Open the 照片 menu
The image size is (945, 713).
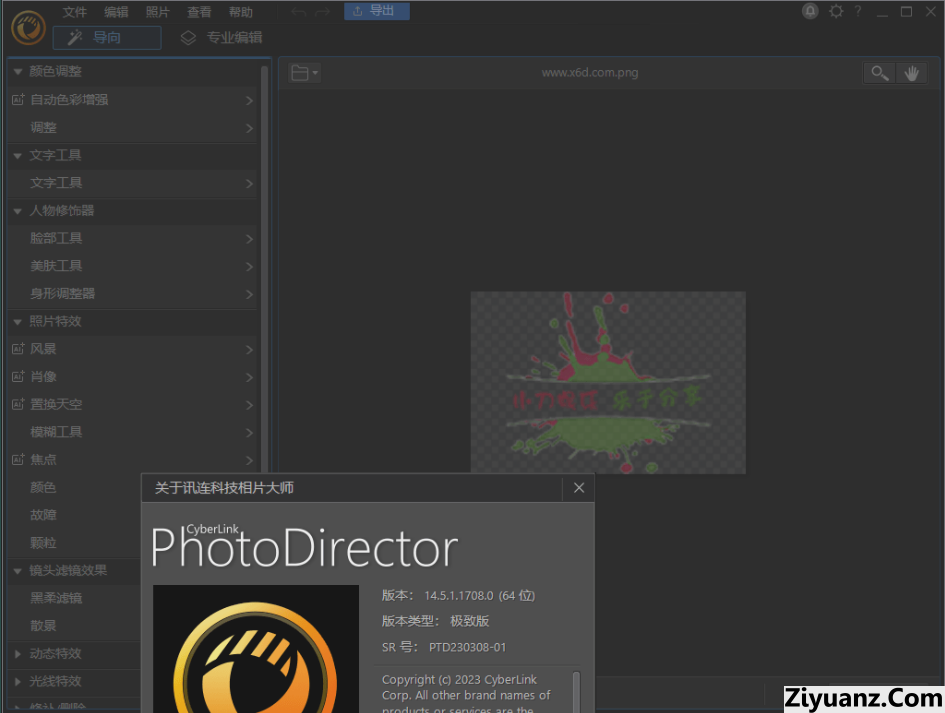(158, 12)
